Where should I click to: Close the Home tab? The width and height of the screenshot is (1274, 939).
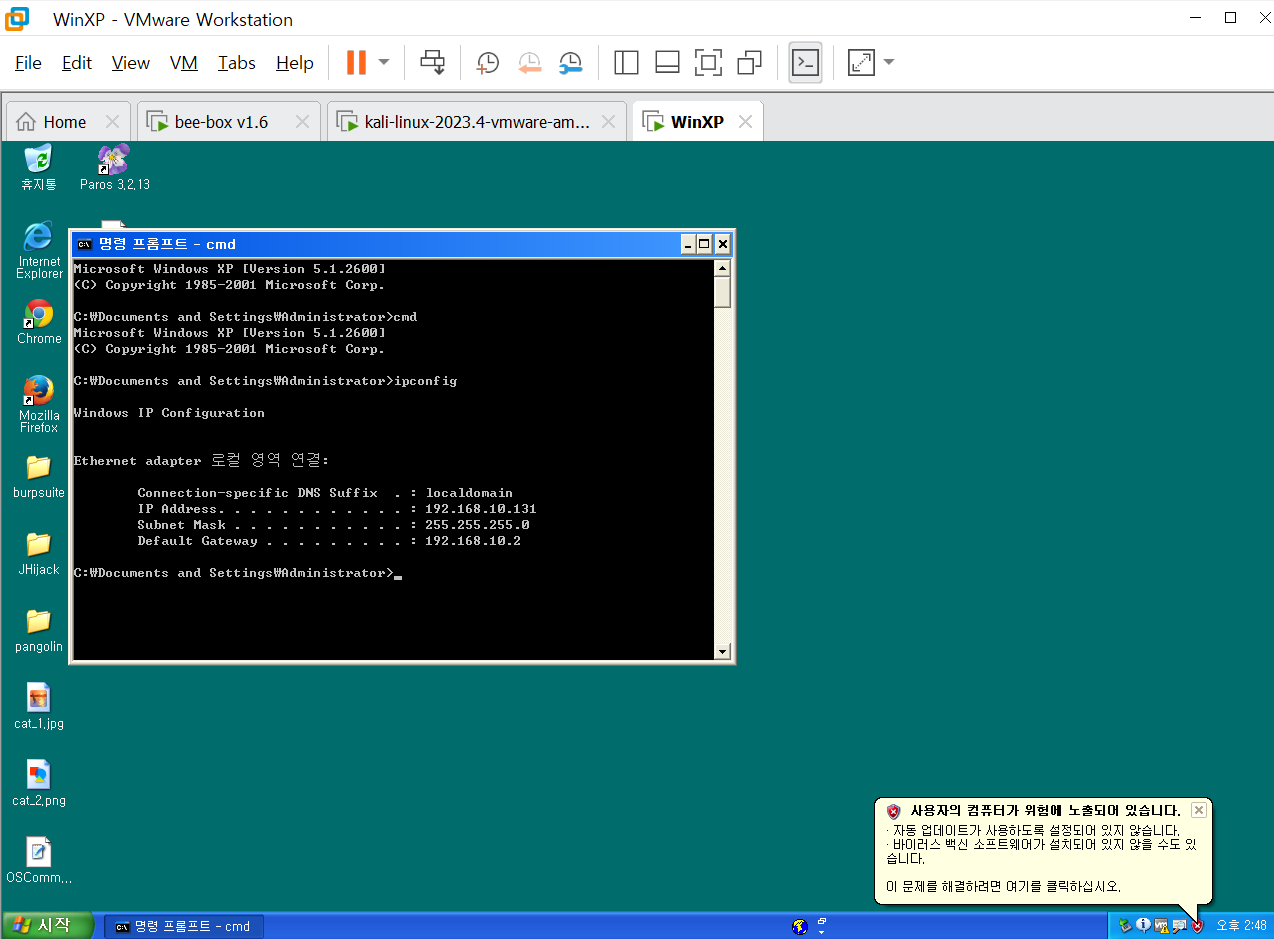point(112,122)
